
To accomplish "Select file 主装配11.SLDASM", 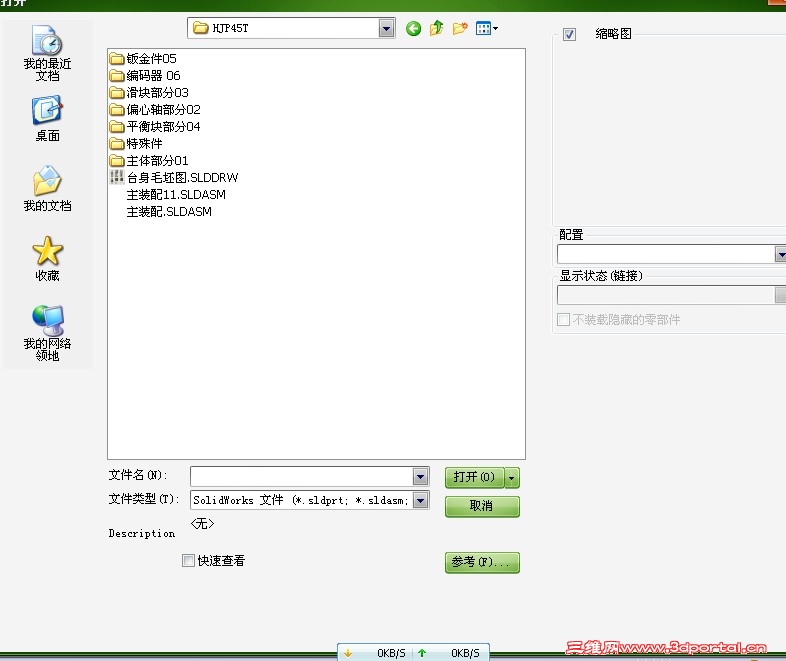I will (176, 194).
